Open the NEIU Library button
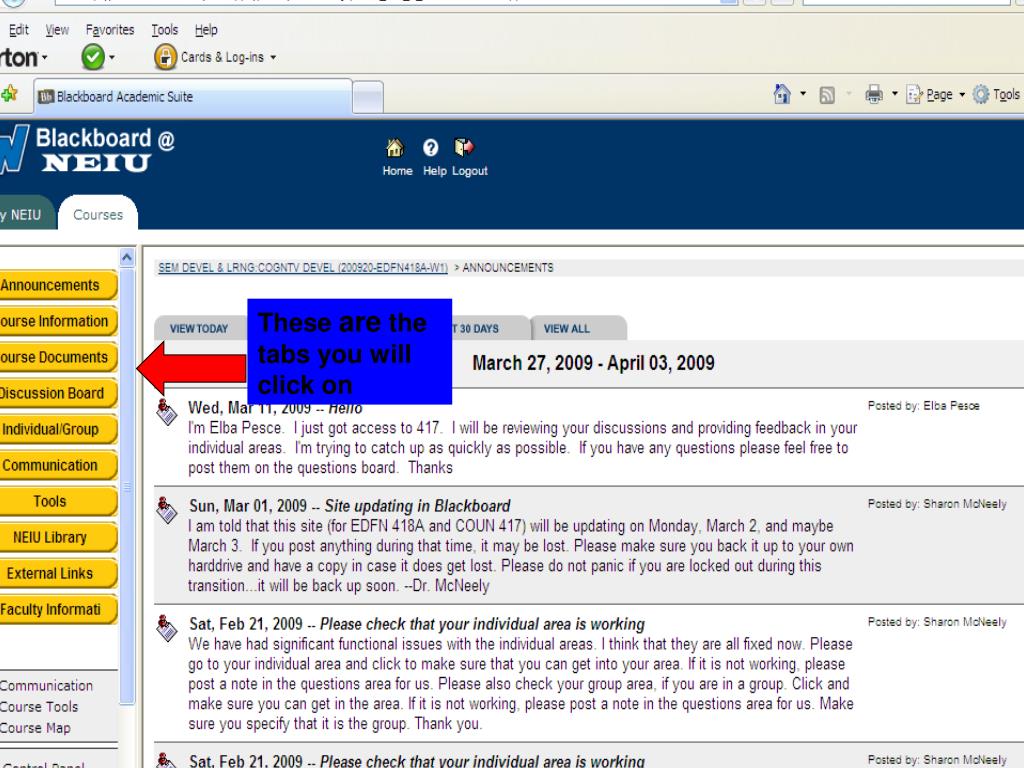Image resolution: width=1024 pixels, height=768 pixels. pos(57,537)
